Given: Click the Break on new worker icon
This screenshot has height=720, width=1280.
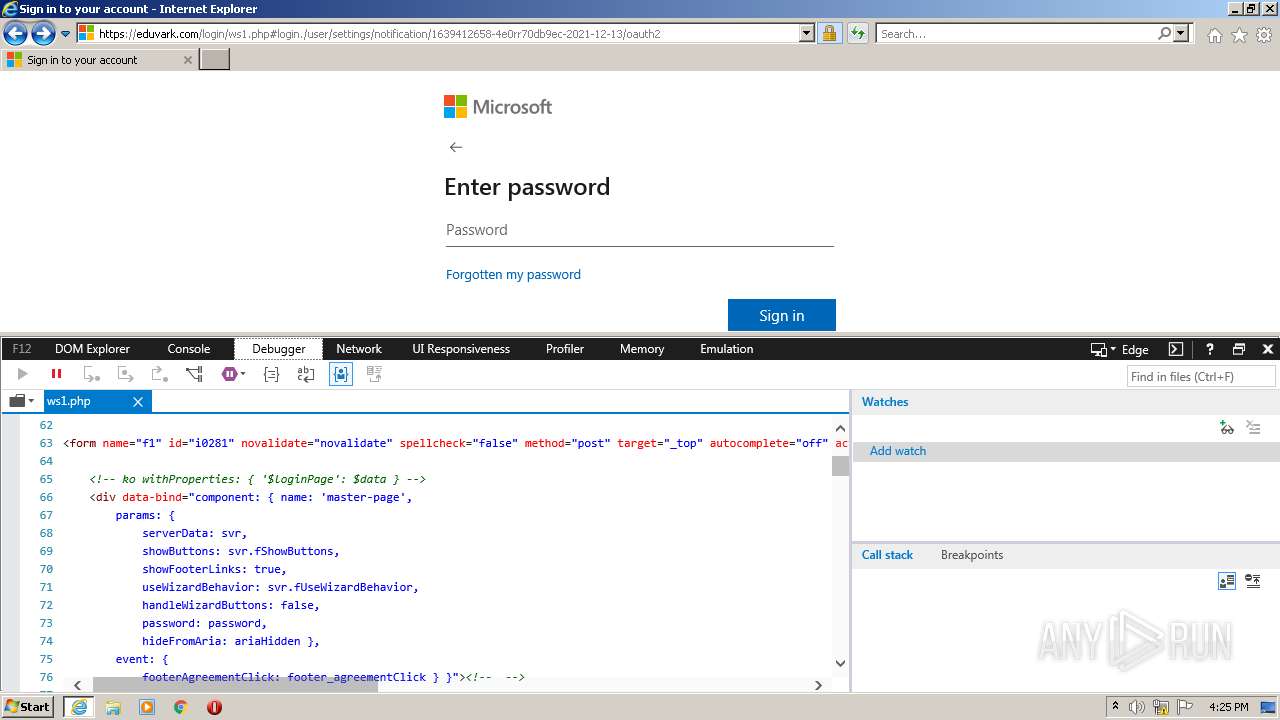Looking at the screenshot, I should pos(194,374).
